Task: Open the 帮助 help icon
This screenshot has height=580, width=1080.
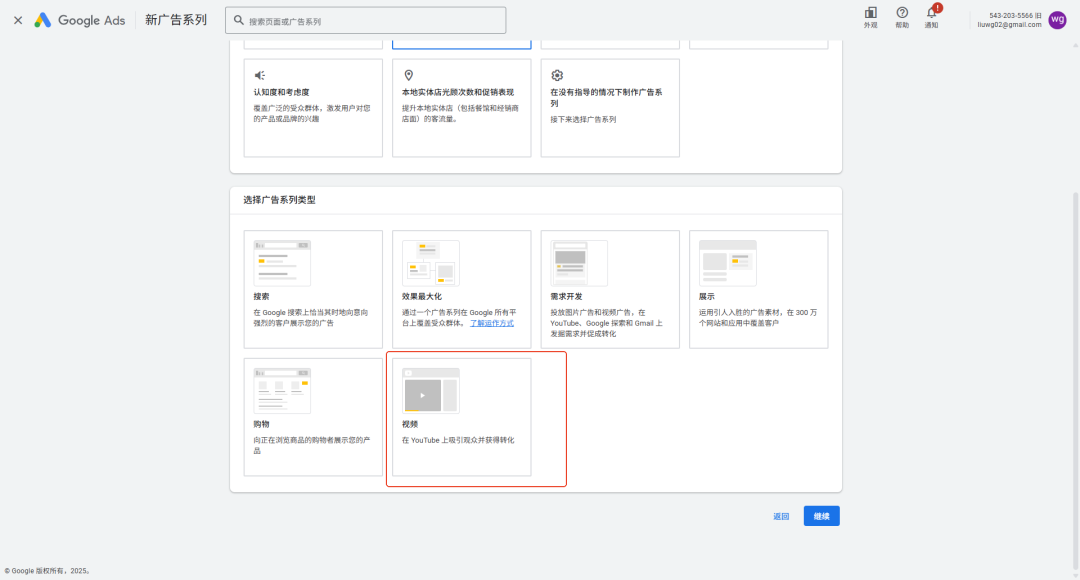Action: [902, 16]
